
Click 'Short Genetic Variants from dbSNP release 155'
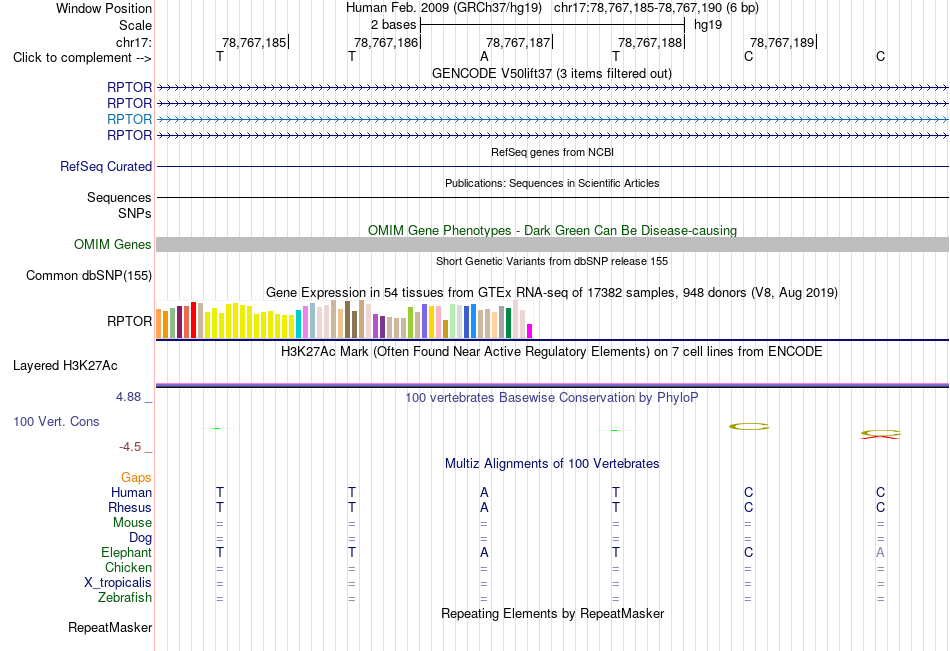click(552, 261)
